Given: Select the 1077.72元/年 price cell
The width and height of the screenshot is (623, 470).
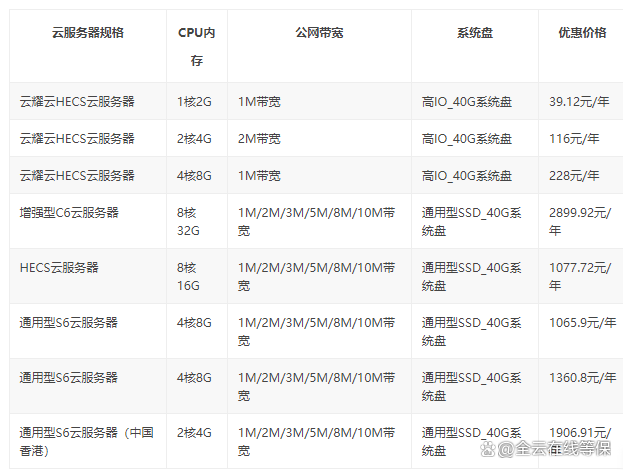Looking at the screenshot, I should coord(580,276).
